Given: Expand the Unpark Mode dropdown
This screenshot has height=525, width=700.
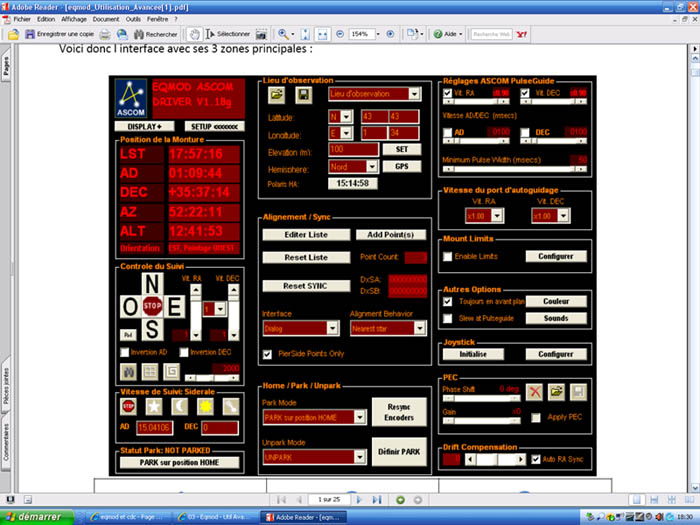Looking at the screenshot, I should point(360,457).
